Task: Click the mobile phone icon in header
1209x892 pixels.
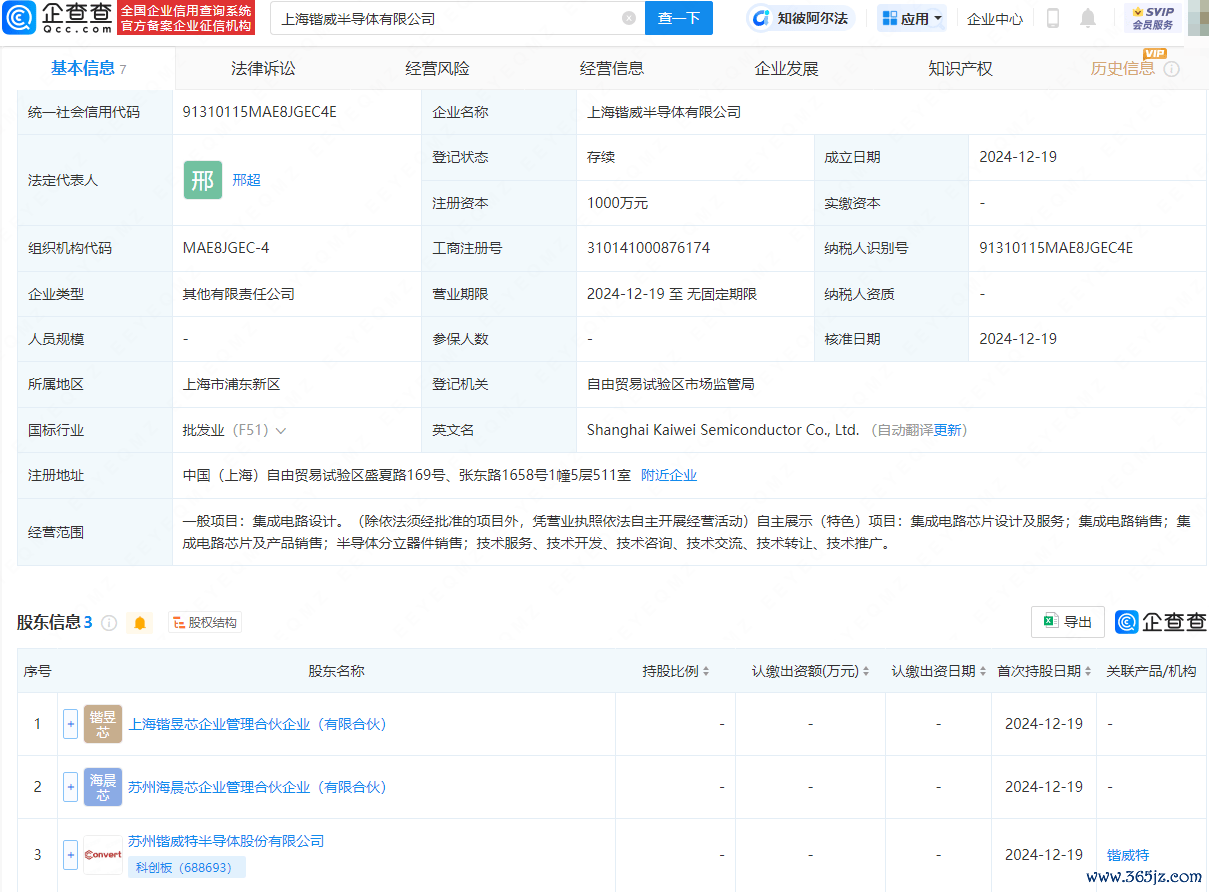Action: pyautogui.click(x=1053, y=18)
